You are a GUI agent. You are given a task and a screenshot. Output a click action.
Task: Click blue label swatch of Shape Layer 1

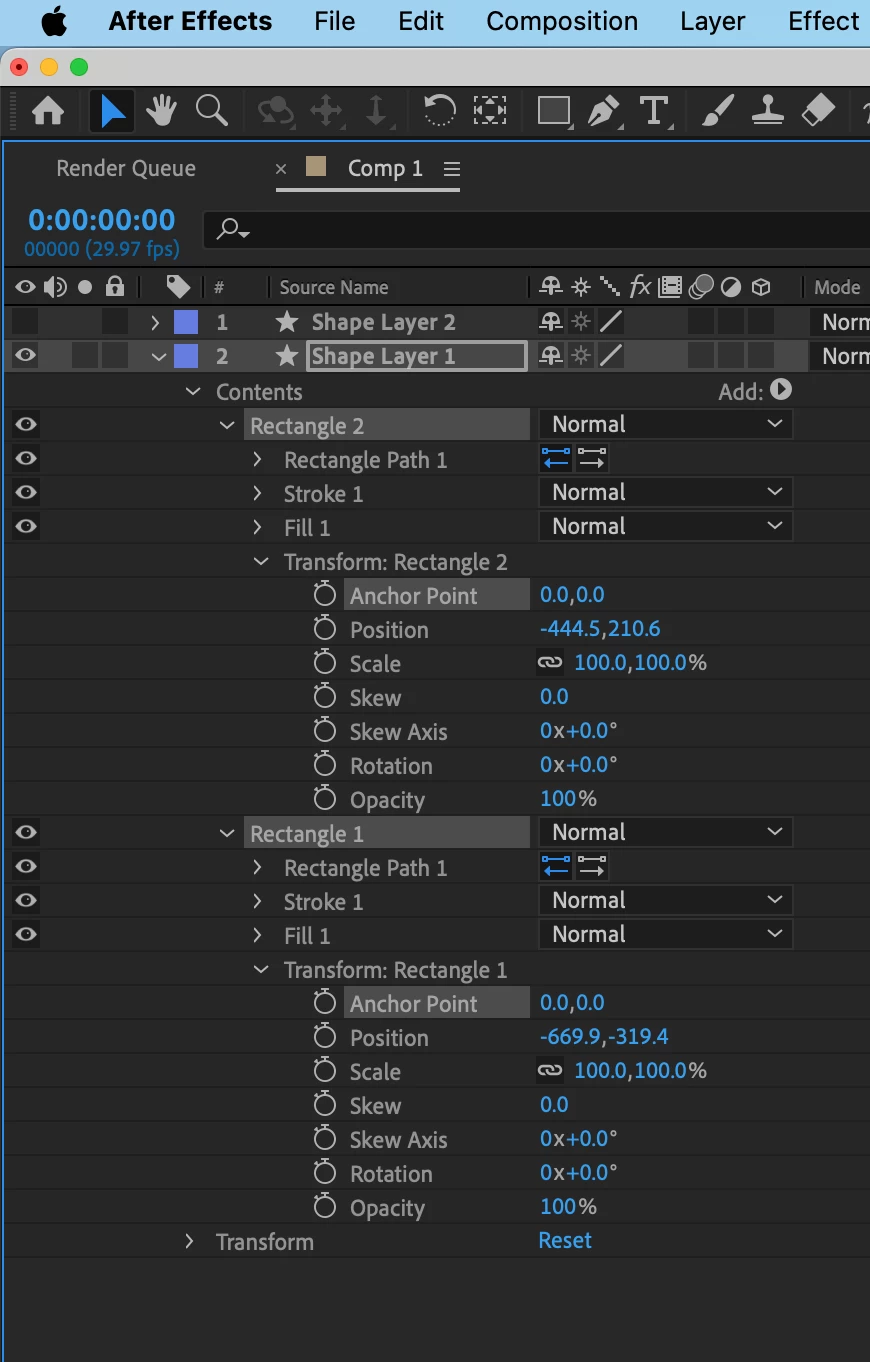186,356
